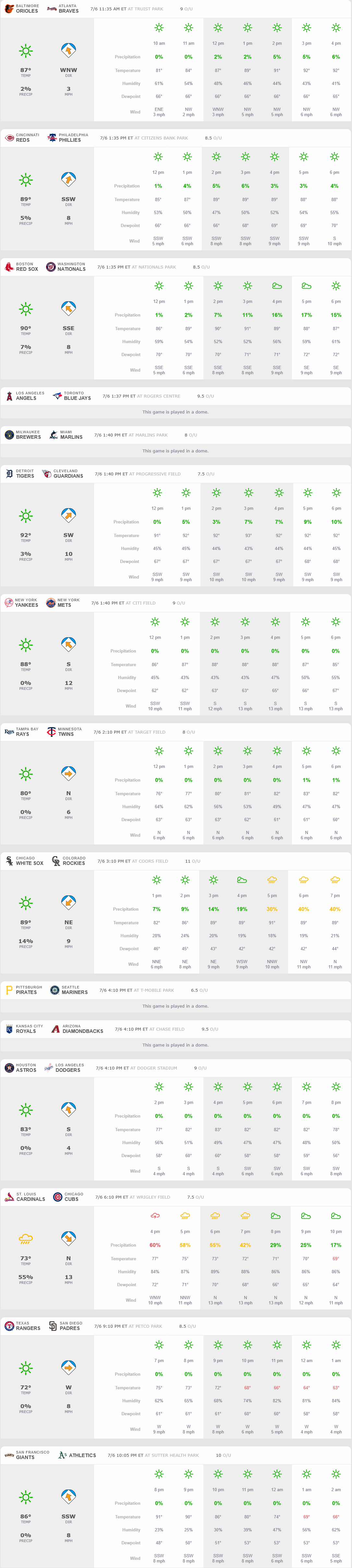Click the Detroit Tigers logo

tap(9, 473)
